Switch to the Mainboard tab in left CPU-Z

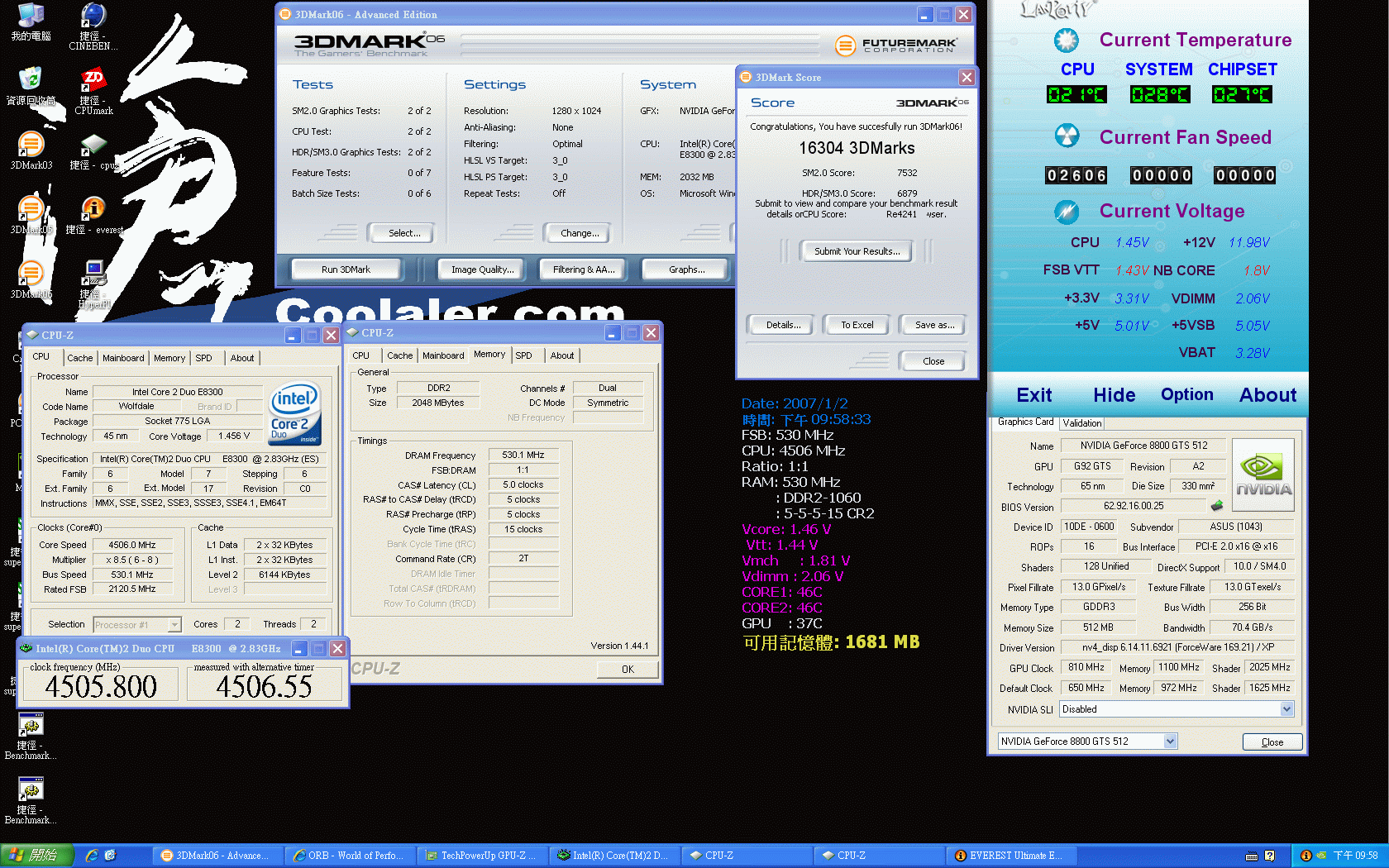click(123, 358)
